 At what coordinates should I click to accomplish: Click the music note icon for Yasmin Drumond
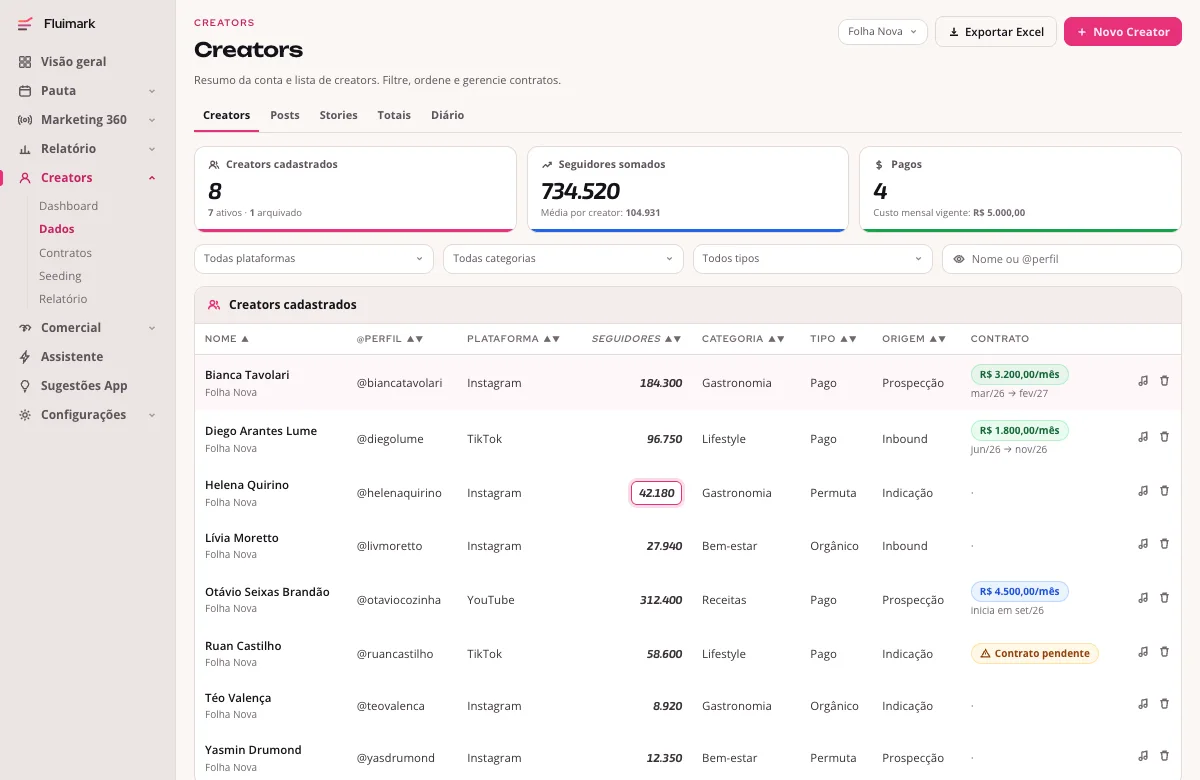[x=1143, y=756]
